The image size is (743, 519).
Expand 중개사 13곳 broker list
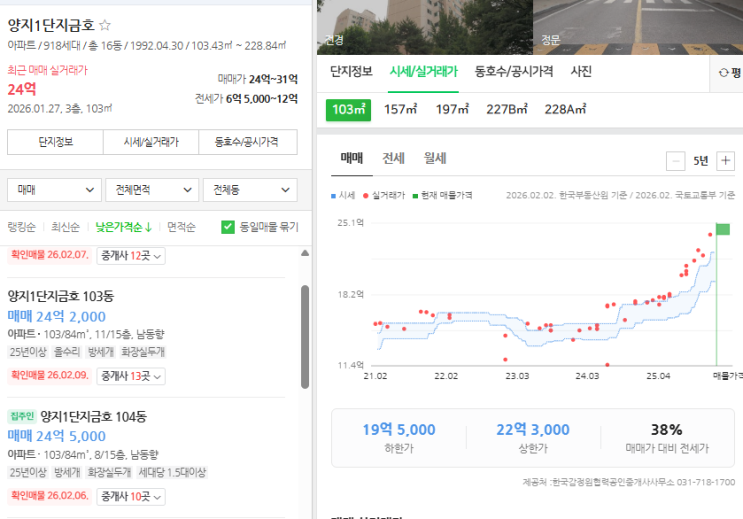coord(131,376)
